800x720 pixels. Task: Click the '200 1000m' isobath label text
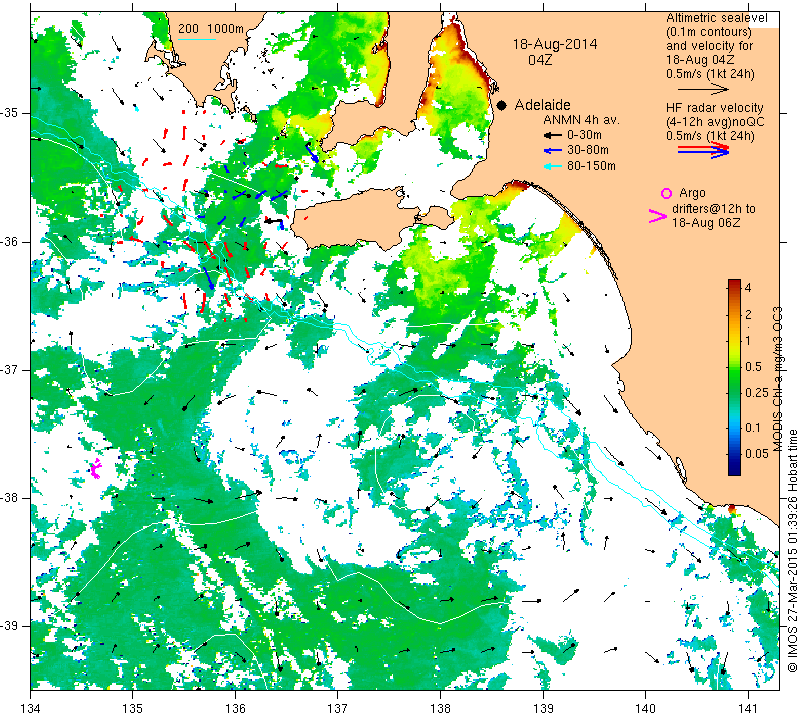tap(211, 29)
